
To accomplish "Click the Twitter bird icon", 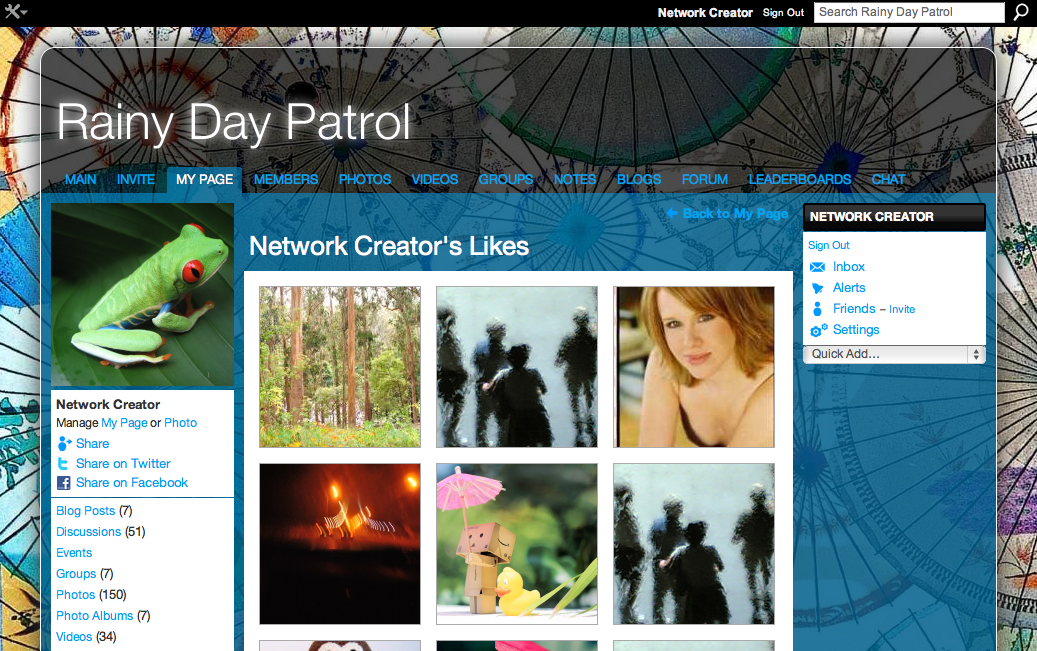I will click(63, 464).
